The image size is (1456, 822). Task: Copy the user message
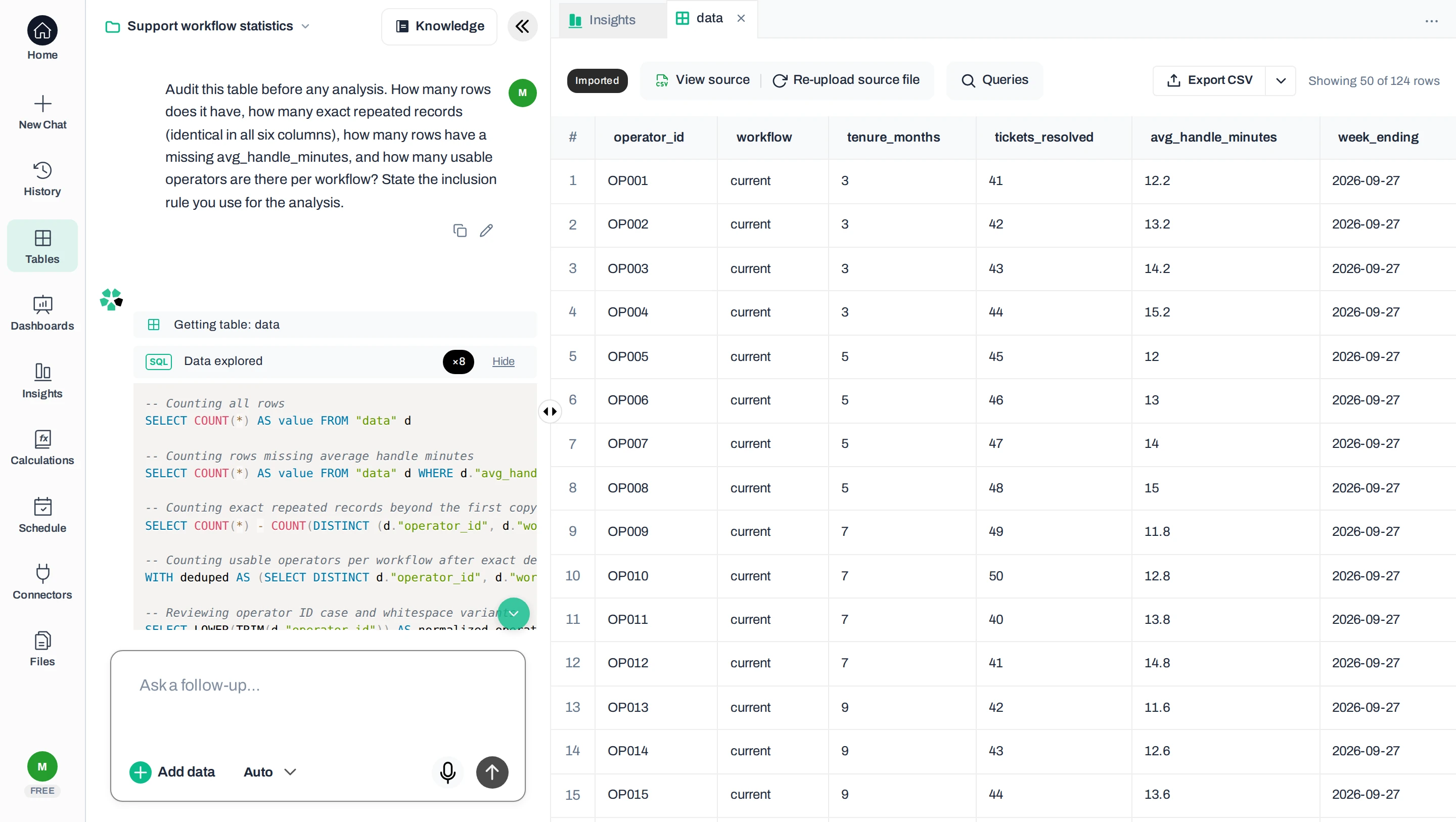[460, 231]
